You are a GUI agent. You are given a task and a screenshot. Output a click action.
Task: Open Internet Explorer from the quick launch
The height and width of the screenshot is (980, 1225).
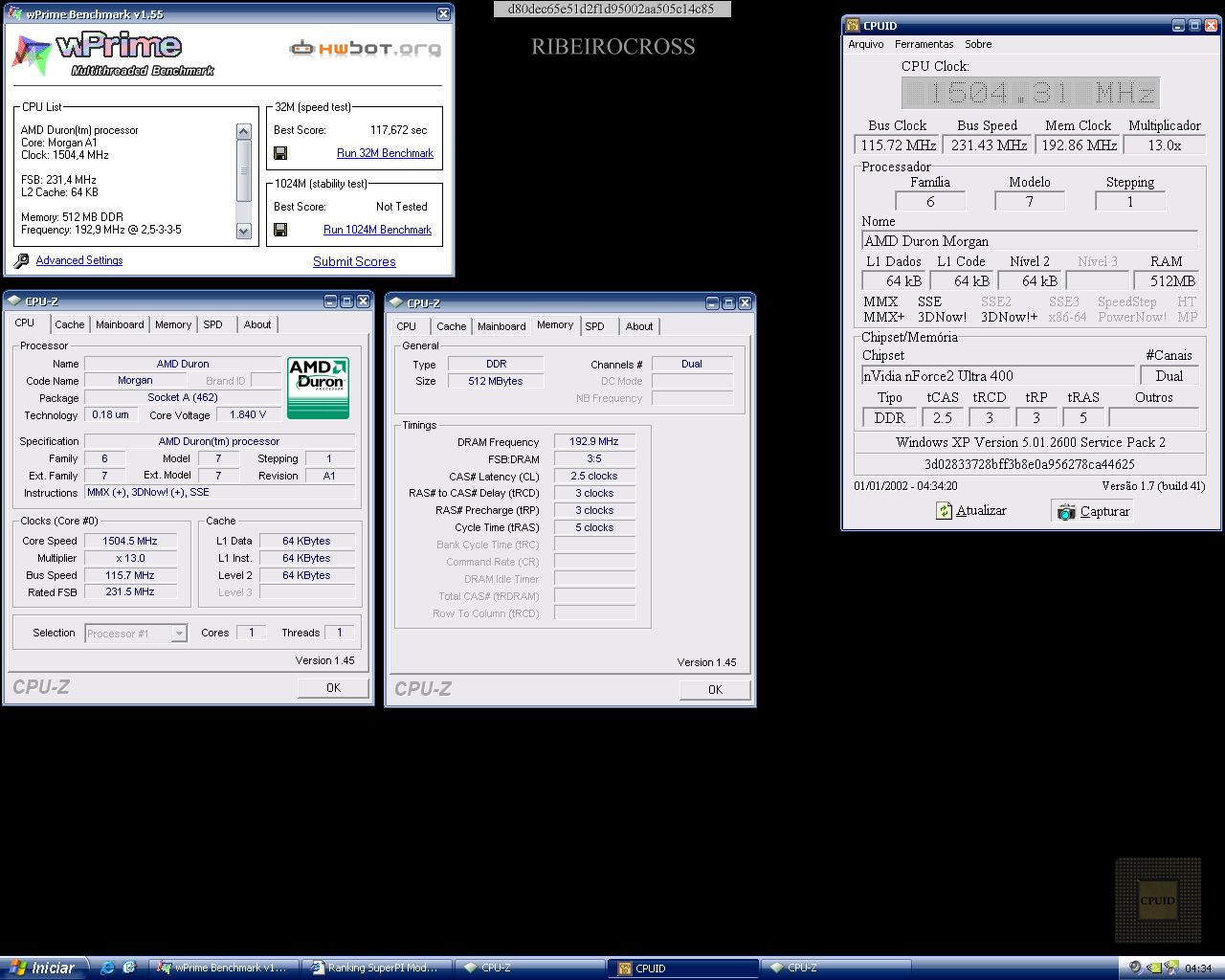[106, 968]
